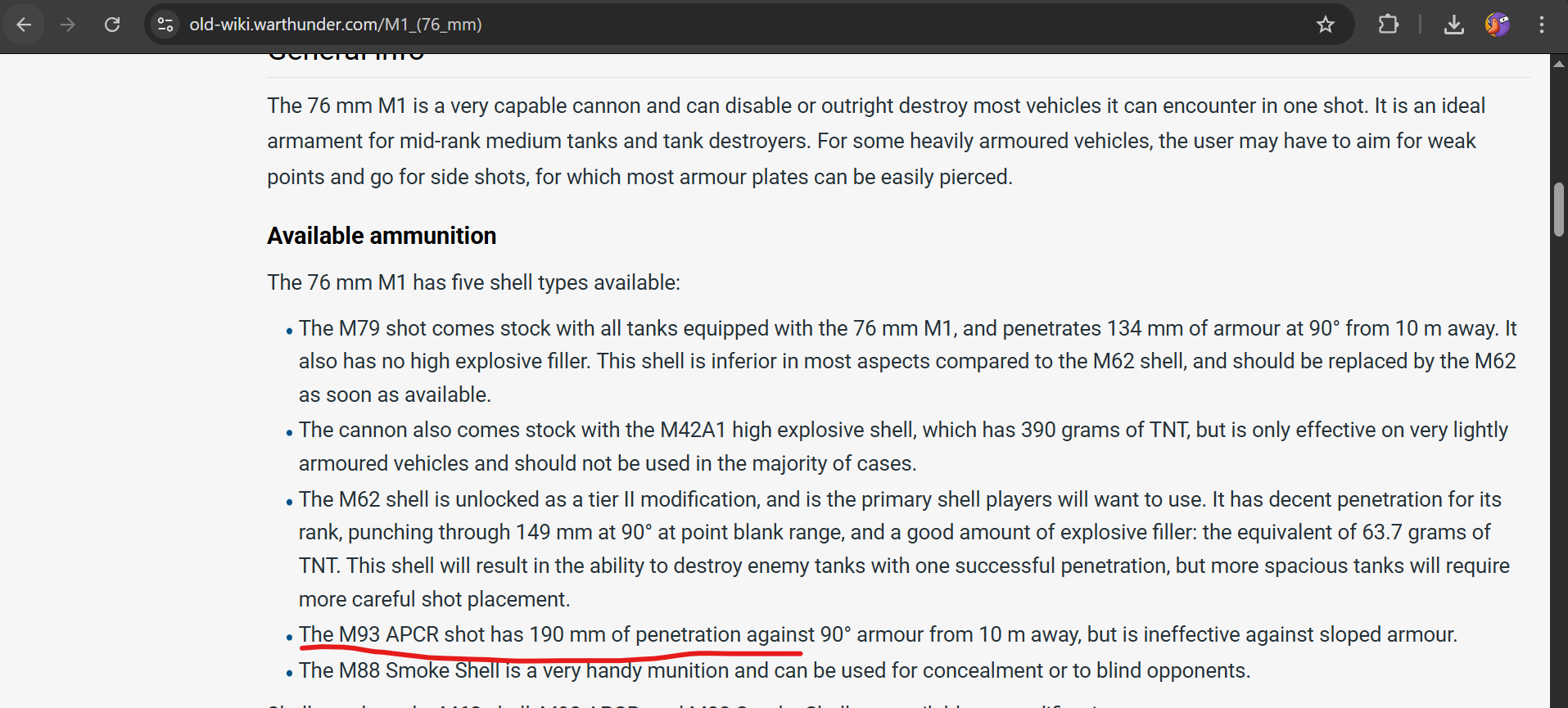Image resolution: width=1568 pixels, height=708 pixels.
Task: View site information for old-wiki.warthunder.com
Action: [165, 25]
